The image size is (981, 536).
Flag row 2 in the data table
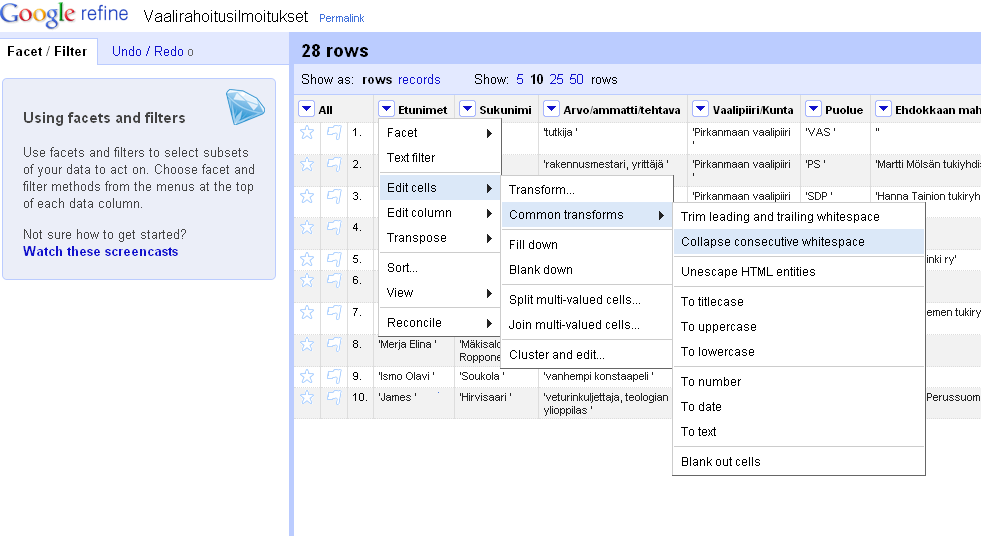coord(334,164)
